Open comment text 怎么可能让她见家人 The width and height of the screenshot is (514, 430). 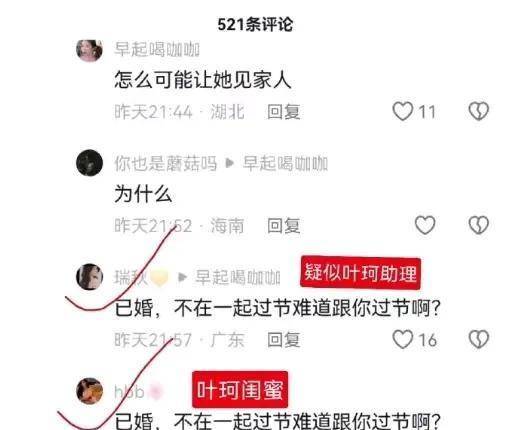tap(203, 80)
